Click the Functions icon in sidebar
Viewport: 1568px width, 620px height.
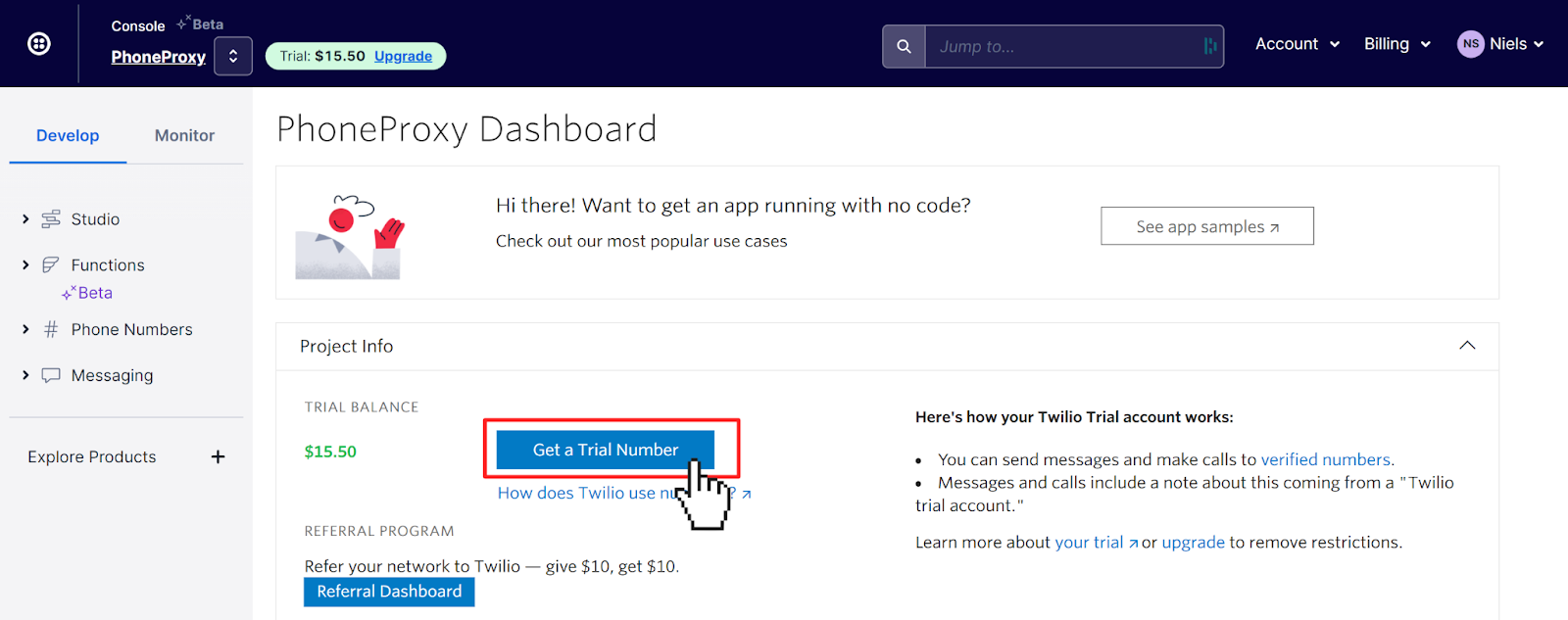click(x=51, y=265)
